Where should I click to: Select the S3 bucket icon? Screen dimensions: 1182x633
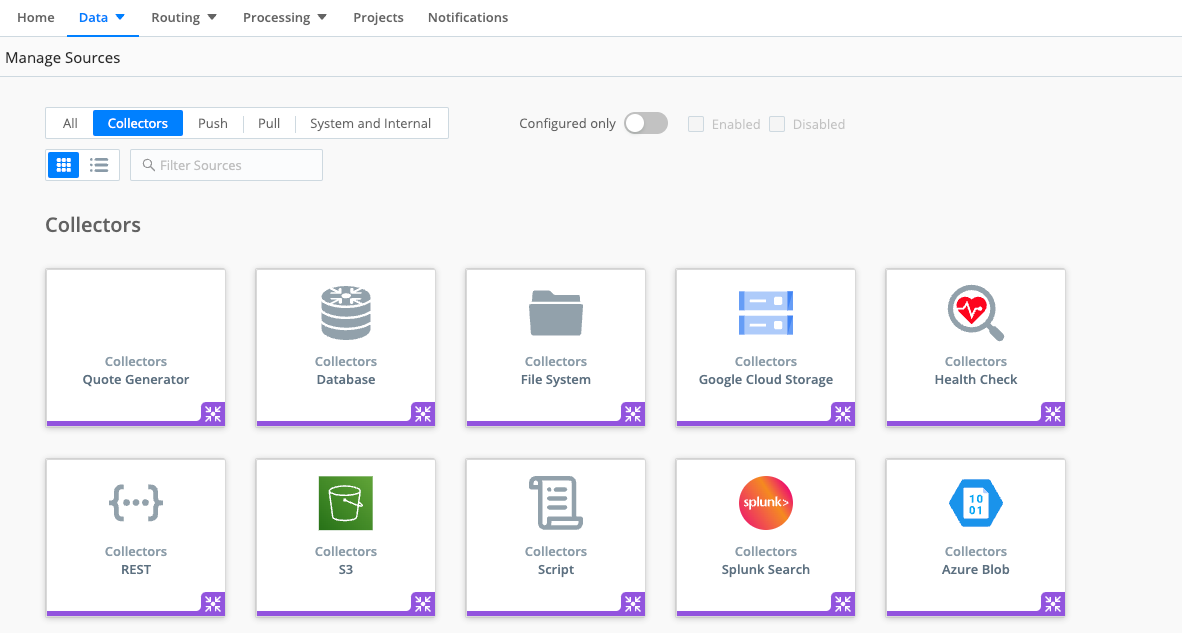[345, 503]
